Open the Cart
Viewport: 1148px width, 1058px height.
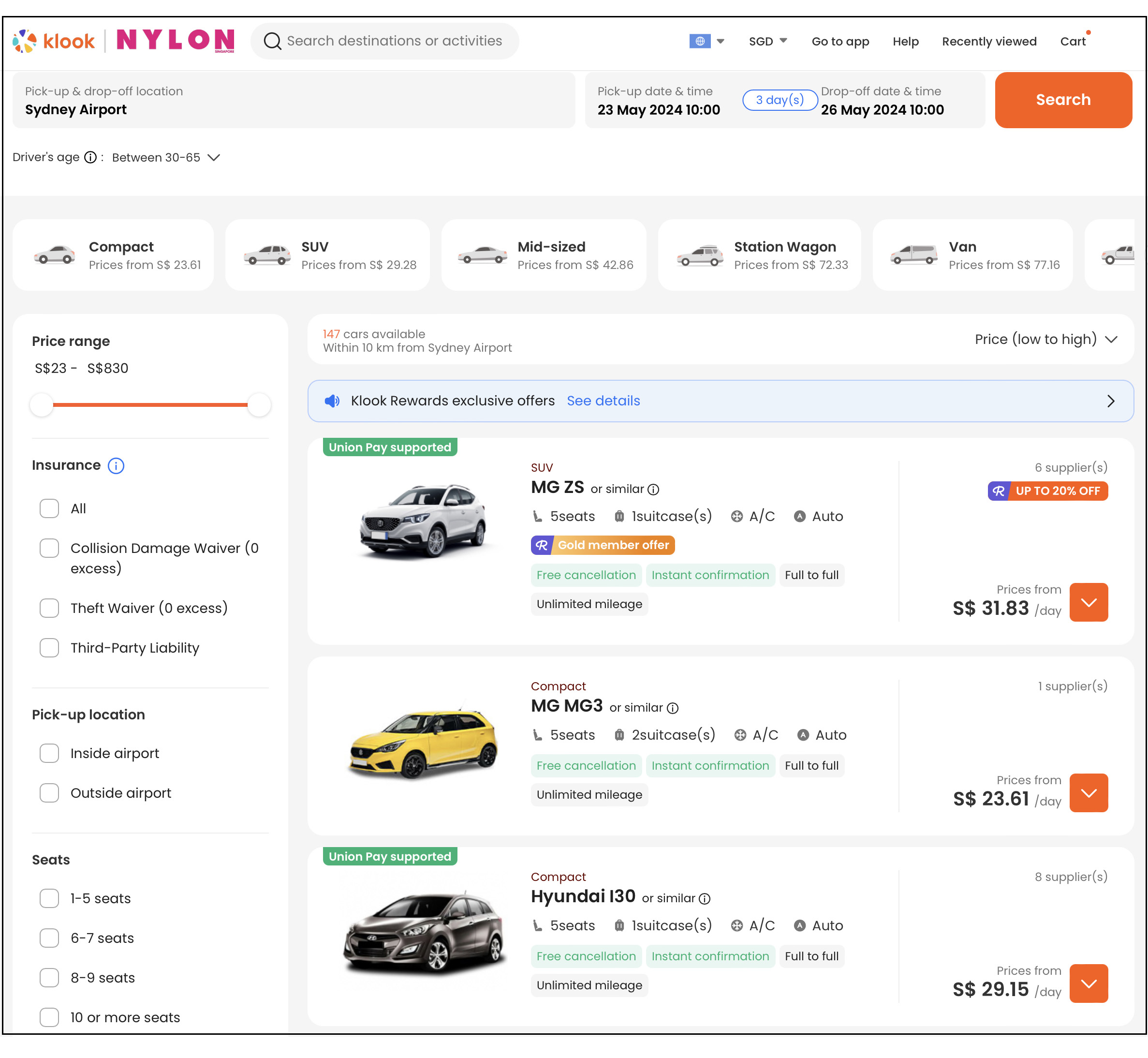click(x=1073, y=41)
